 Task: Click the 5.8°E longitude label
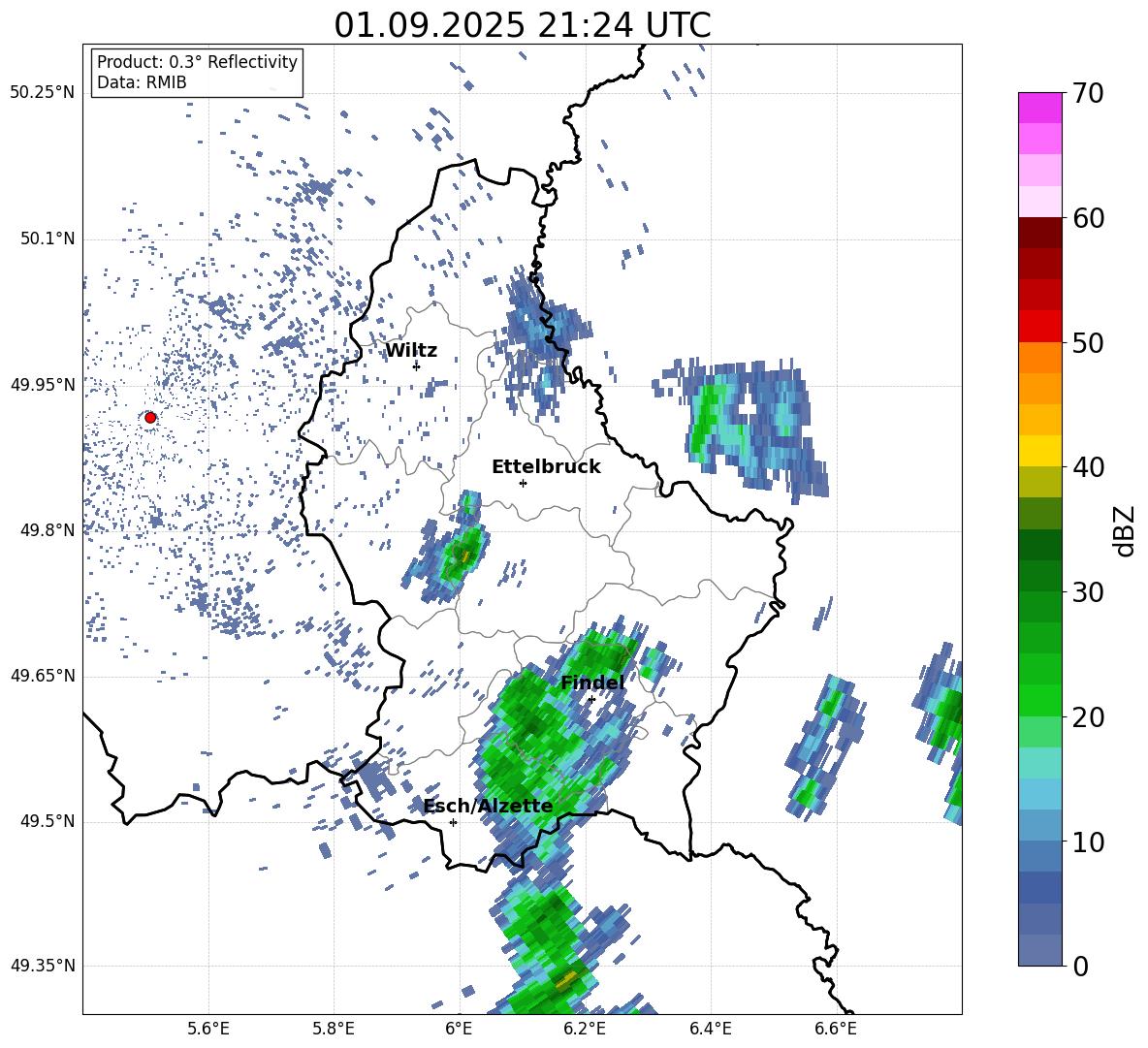coord(334,1029)
